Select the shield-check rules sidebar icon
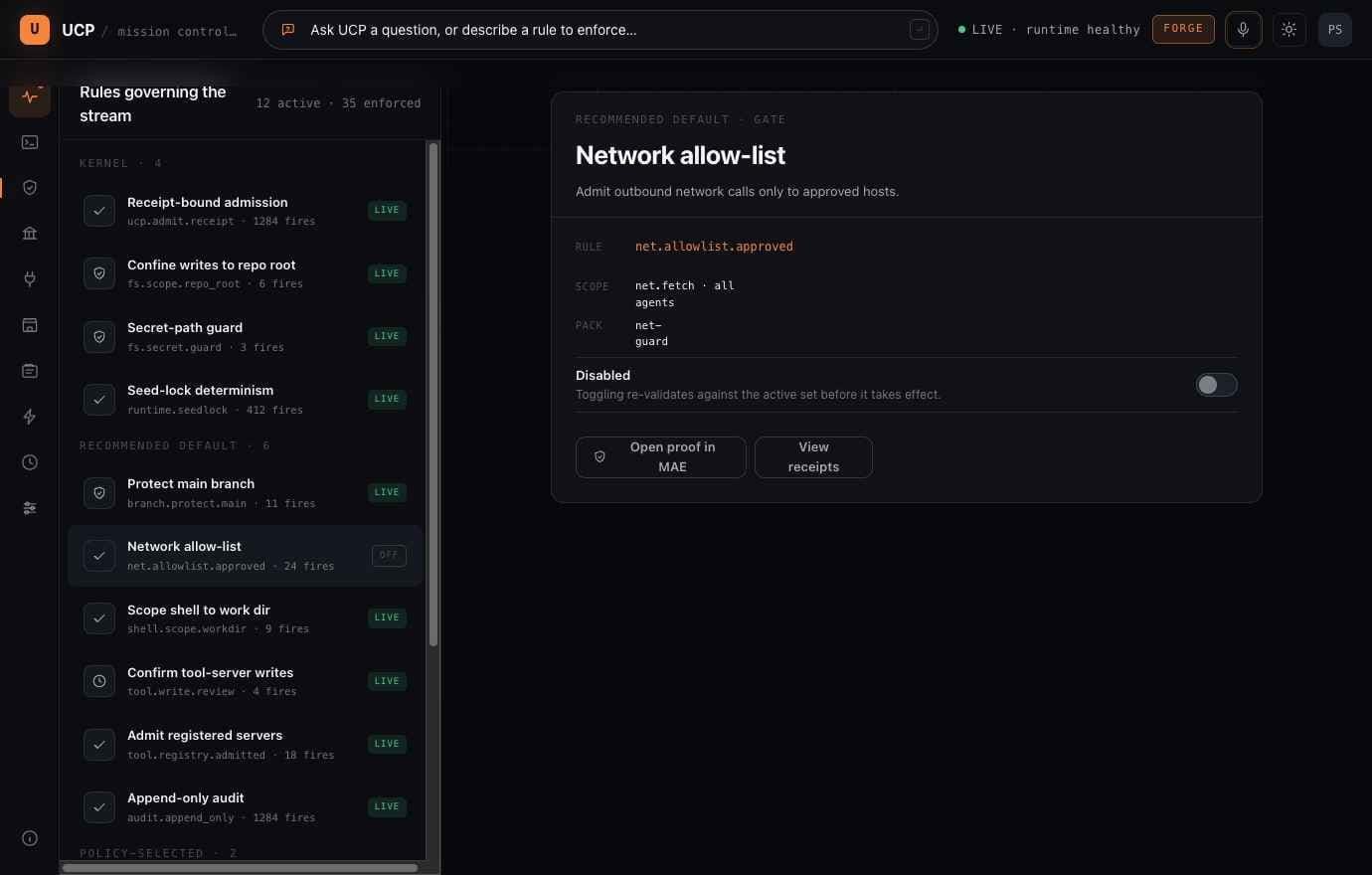This screenshot has height=875, width=1372. (x=30, y=188)
